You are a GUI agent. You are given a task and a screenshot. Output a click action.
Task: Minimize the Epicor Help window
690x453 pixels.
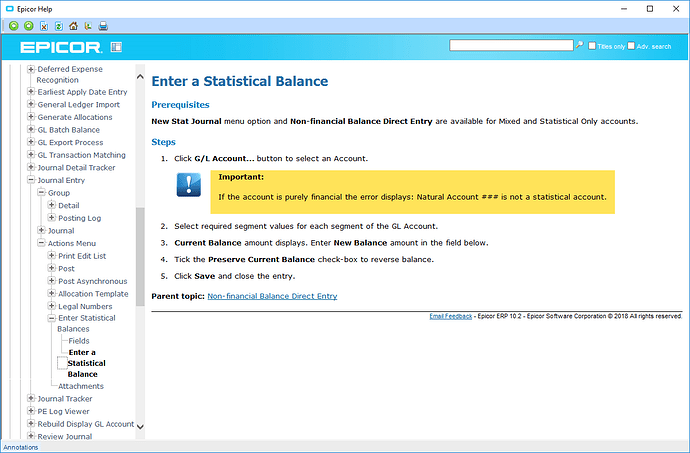pos(624,9)
